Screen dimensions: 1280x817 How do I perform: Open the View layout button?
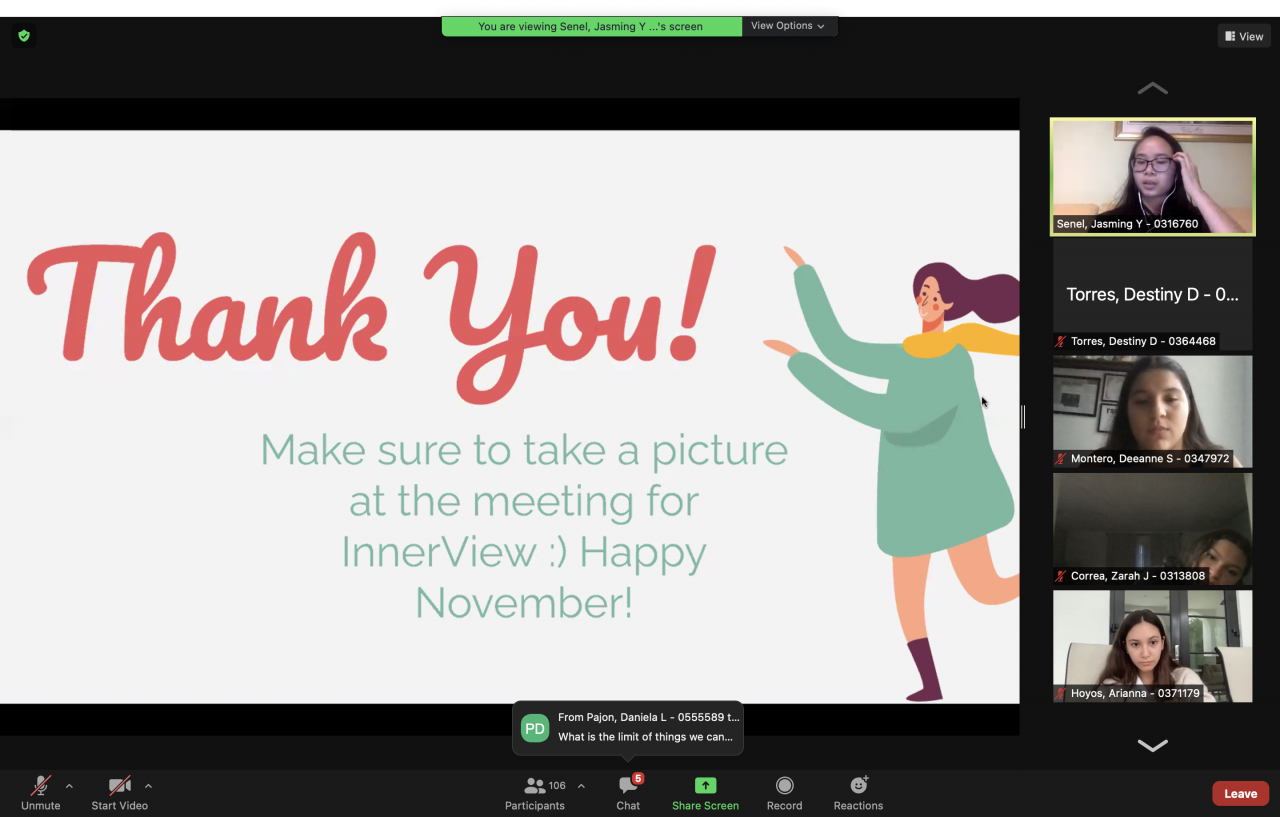point(1244,36)
